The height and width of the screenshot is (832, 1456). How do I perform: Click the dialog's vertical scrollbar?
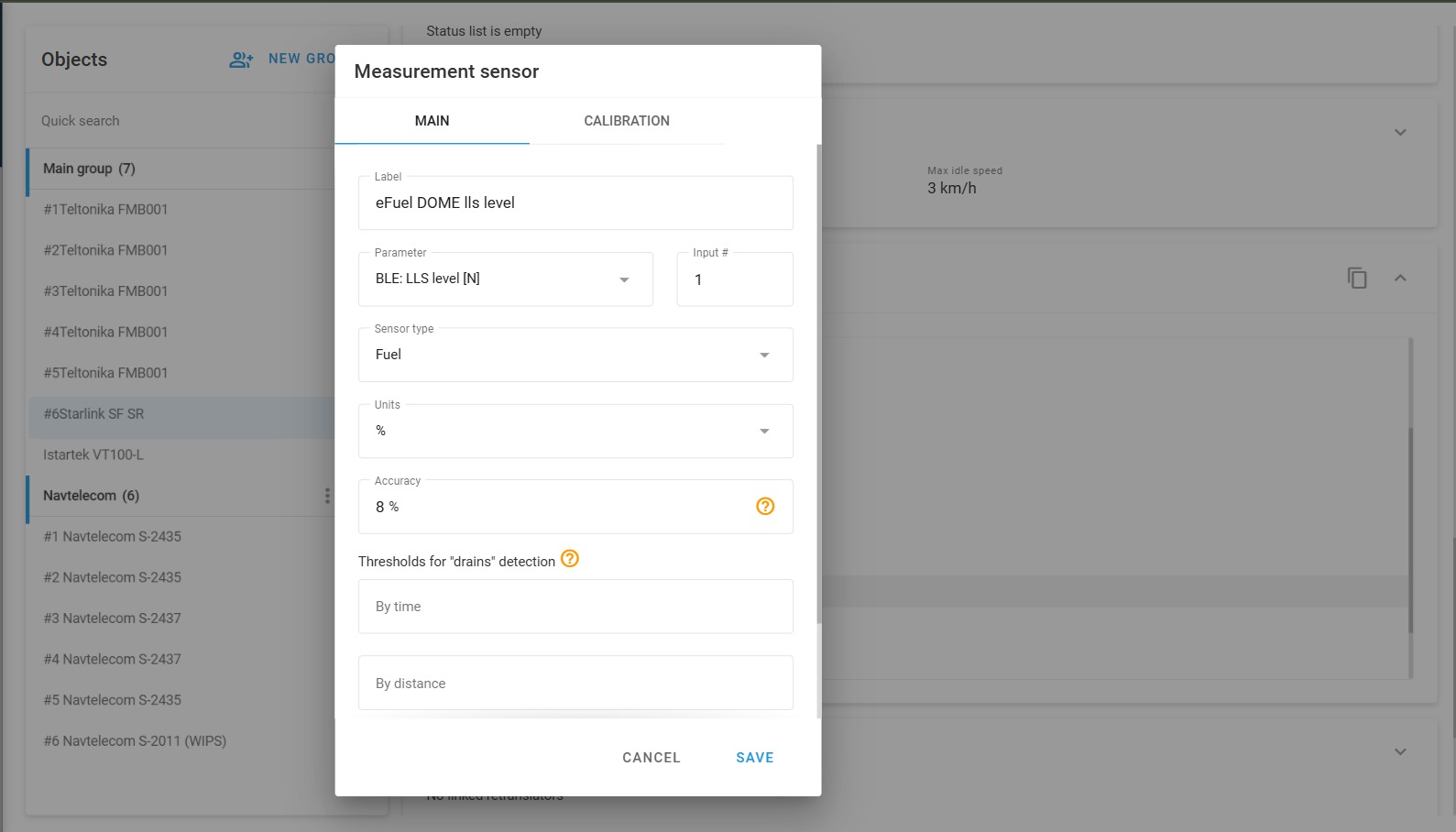[x=818, y=385]
